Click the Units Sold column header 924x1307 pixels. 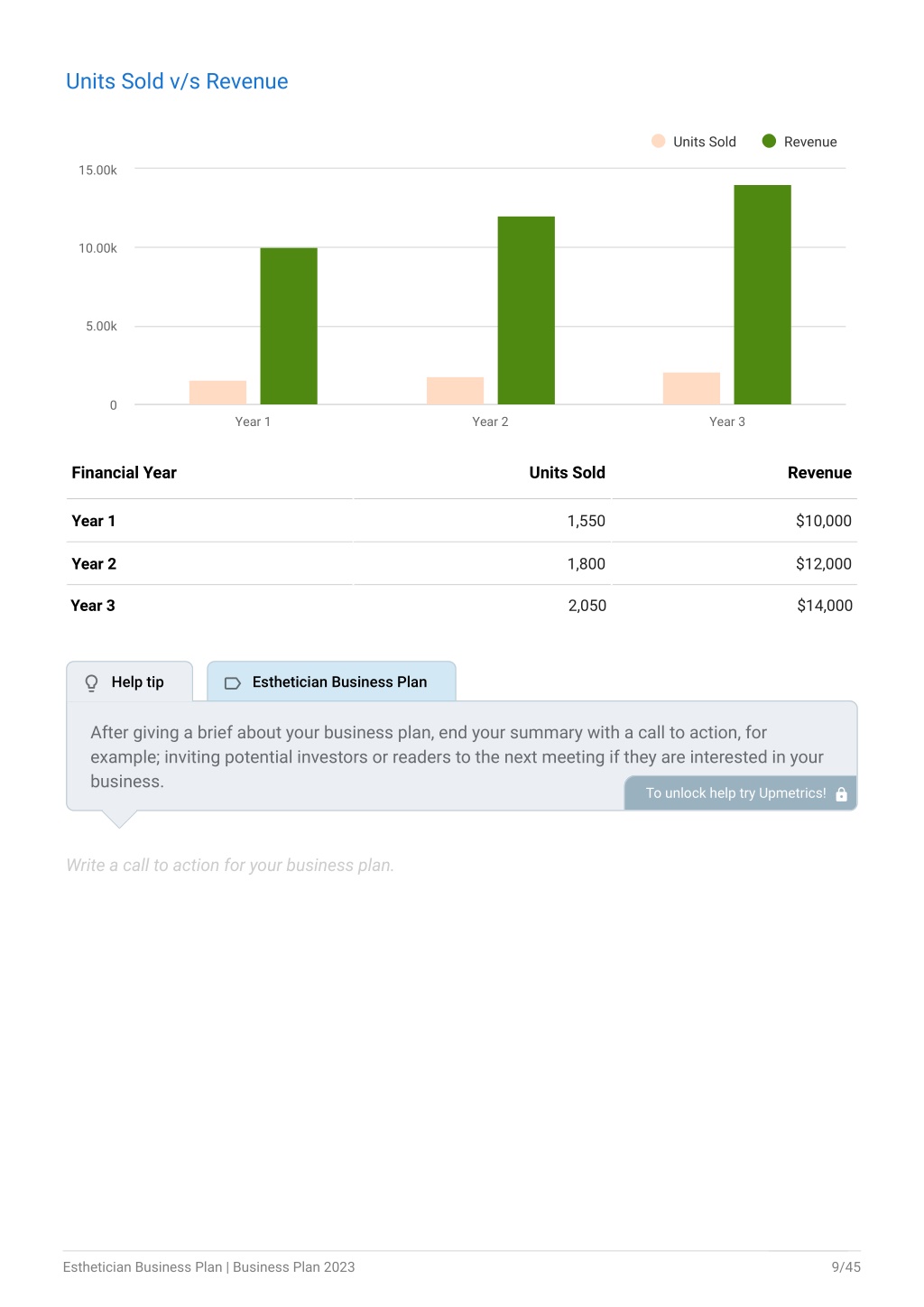[567, 473]
